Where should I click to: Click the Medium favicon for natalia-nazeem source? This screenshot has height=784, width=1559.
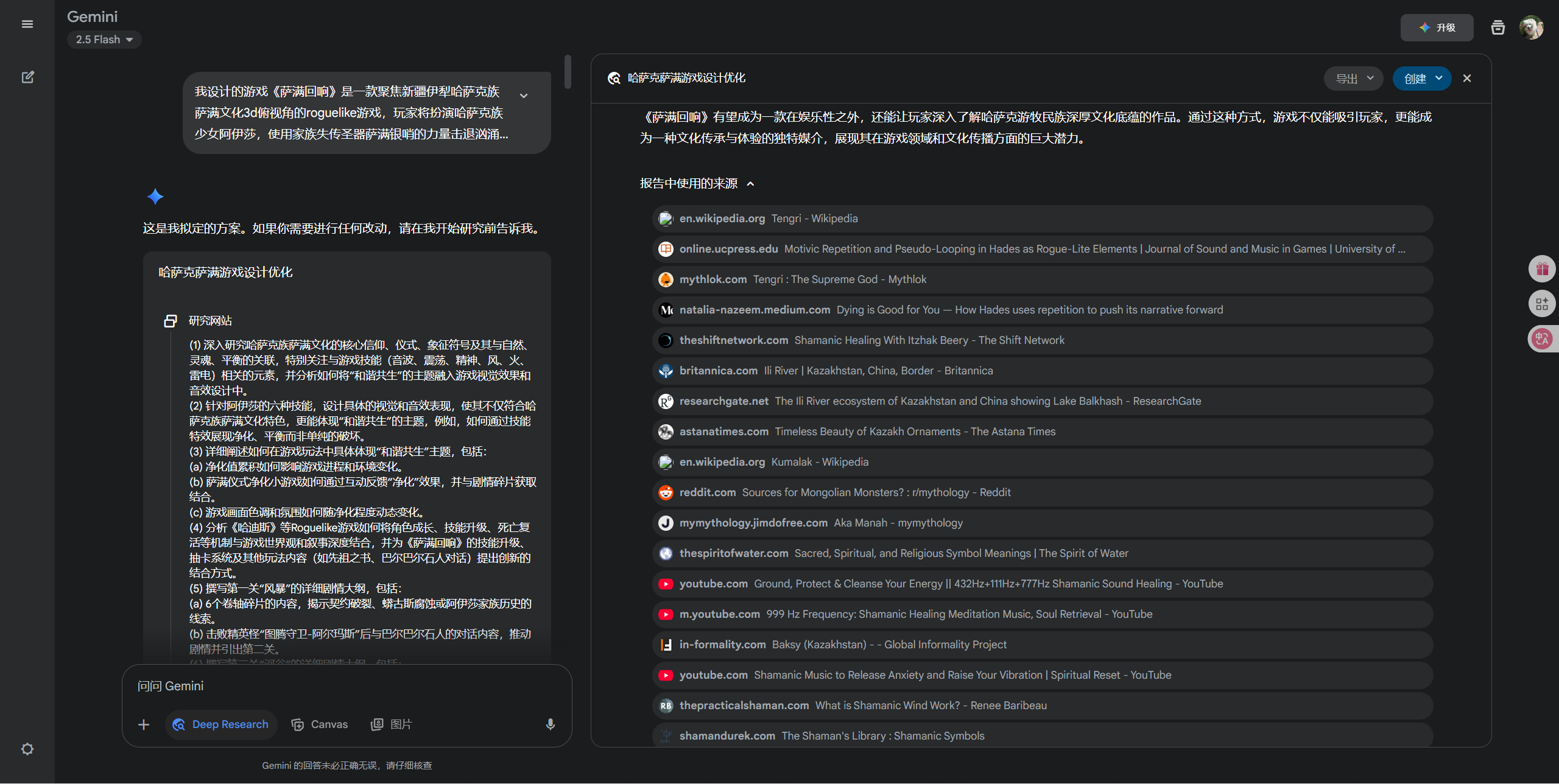[x=666, y=310]
